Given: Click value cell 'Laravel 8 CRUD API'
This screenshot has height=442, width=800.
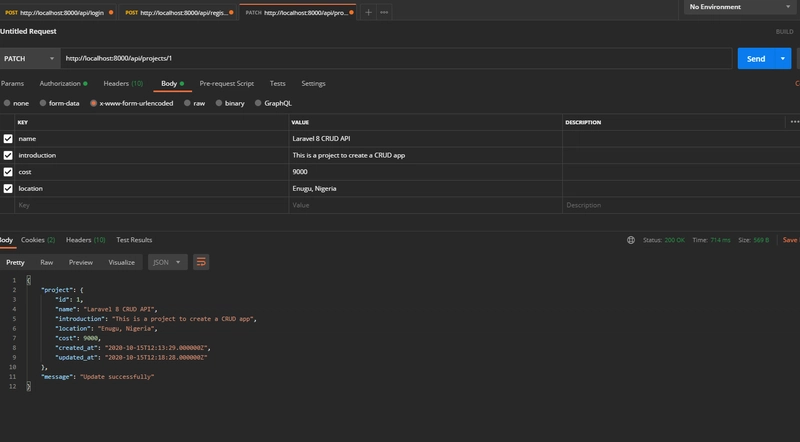Looking at the screenshot, I should 426,139.
